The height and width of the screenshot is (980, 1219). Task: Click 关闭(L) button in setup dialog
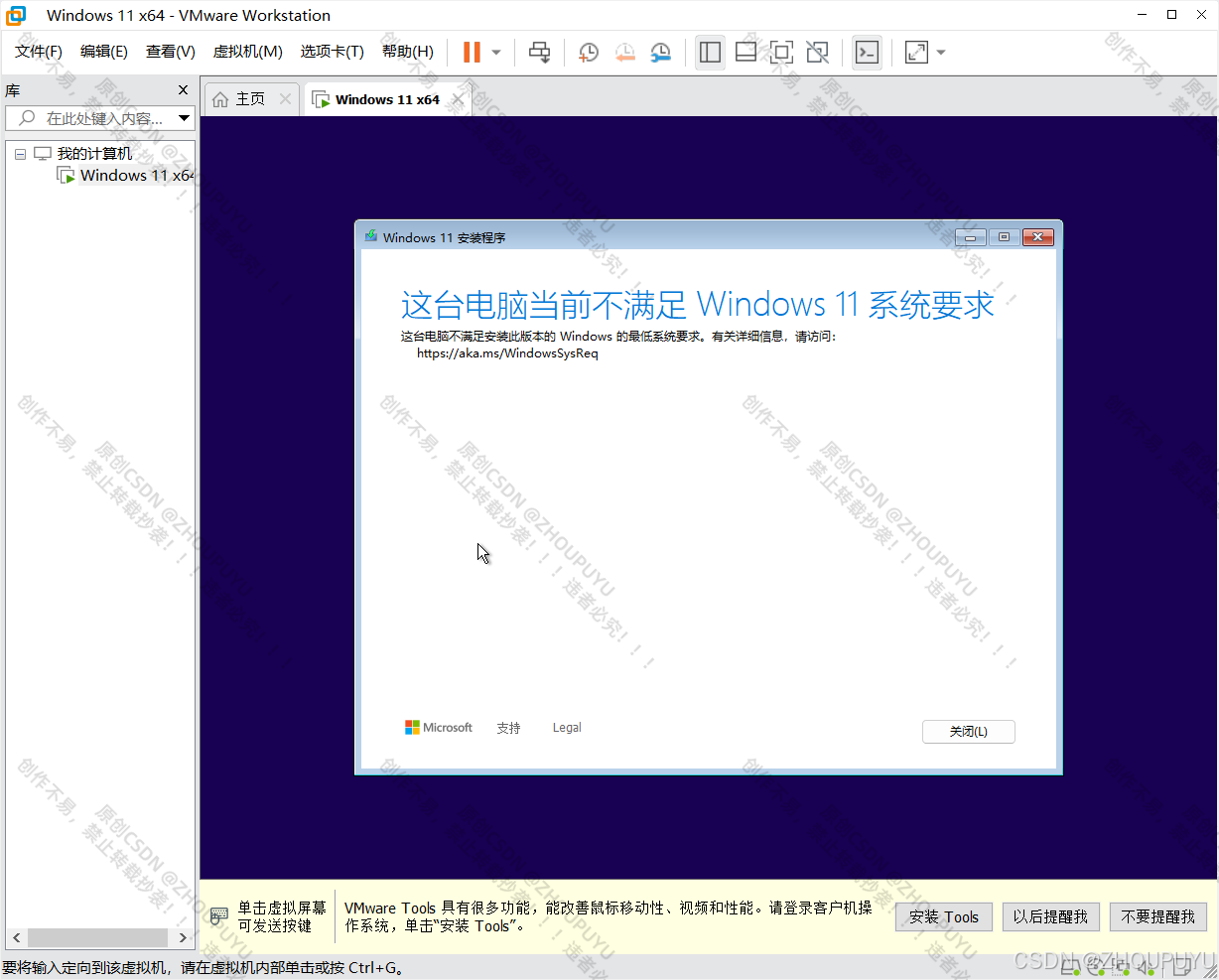tap(969, 732)
